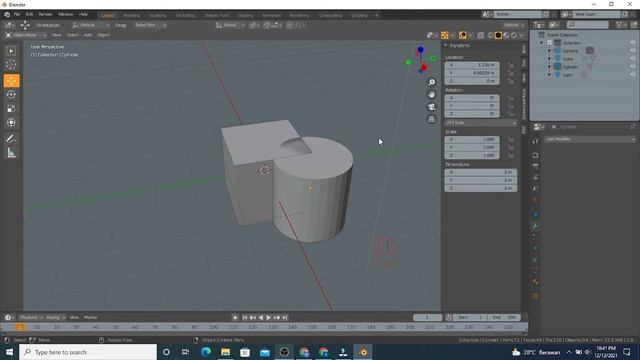Hide the Camera object in outliner
Viewport: 640px width, 360px height.
pos(633,51)
